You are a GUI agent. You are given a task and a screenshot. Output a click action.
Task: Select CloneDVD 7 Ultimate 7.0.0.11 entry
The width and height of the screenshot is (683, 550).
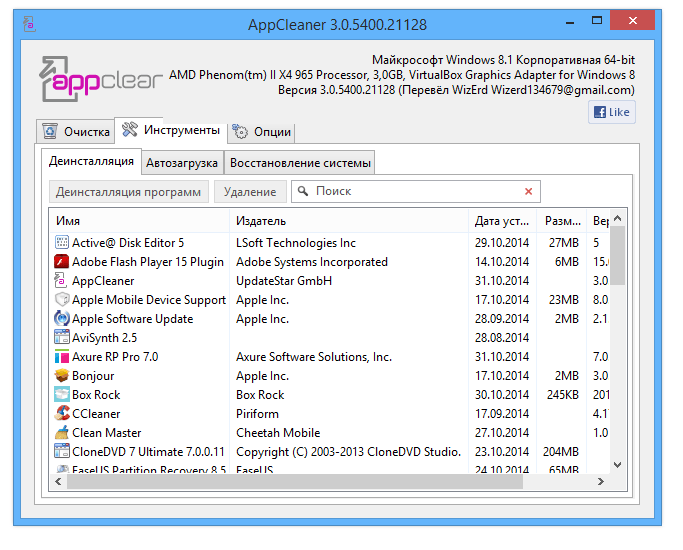(x=148, y=452)
